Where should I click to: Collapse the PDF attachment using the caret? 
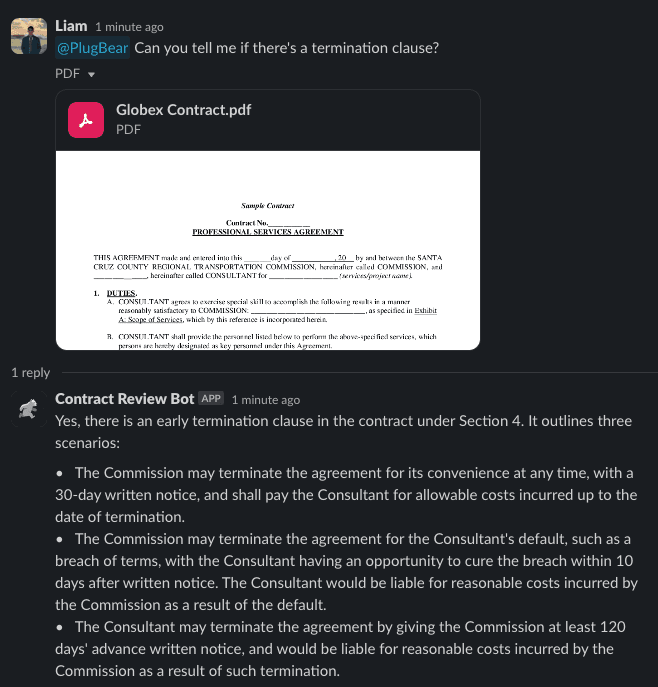[x=92, y=74]
